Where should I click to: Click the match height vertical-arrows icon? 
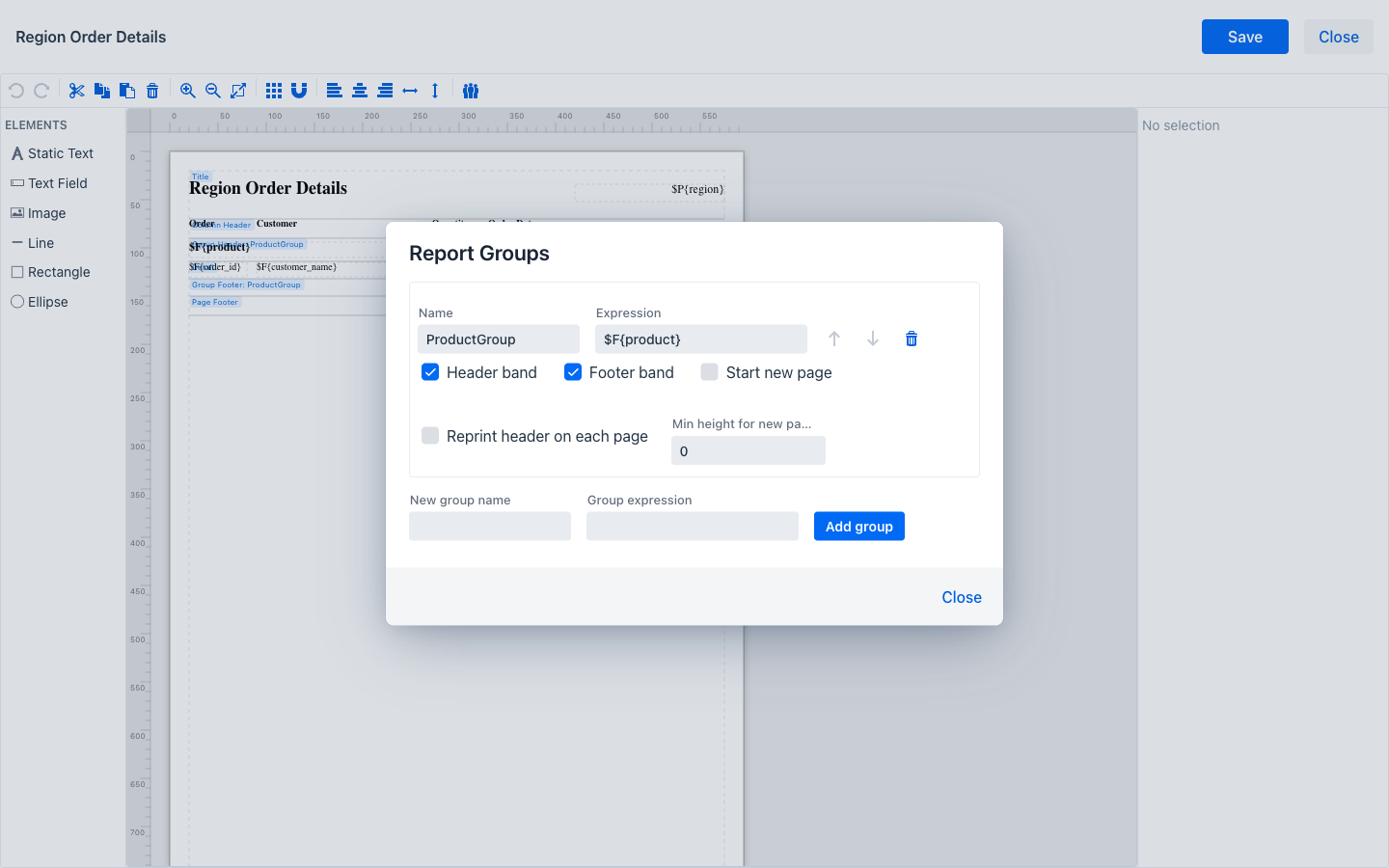pyautogui.click(x=435, y=91)
